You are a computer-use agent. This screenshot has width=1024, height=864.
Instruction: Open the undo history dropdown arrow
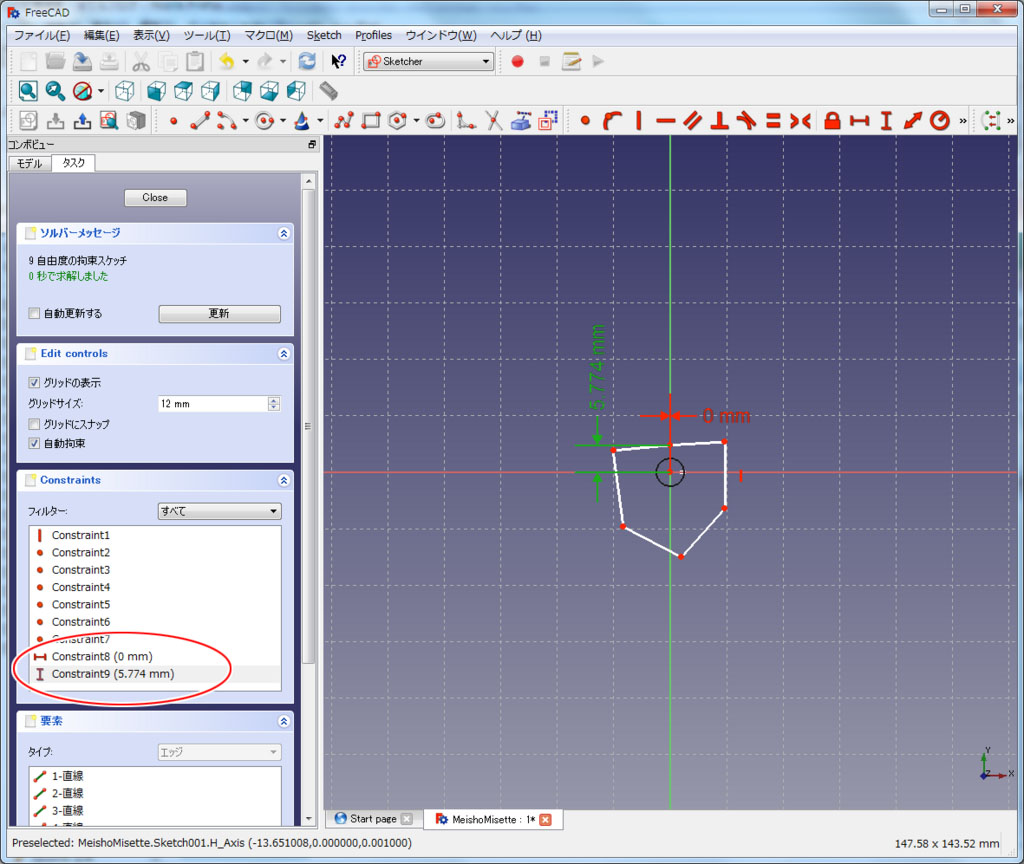click(x=246, y=62)
